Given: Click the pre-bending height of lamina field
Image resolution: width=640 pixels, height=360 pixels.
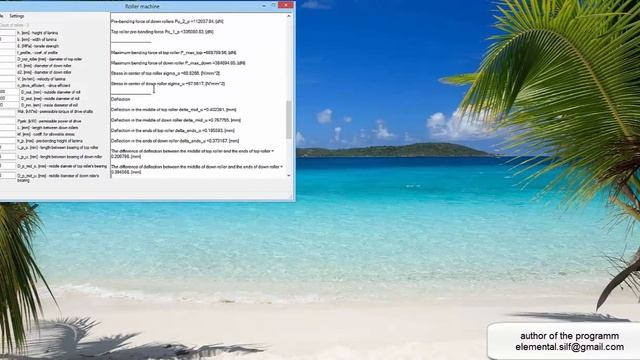Looking at the screenshot, I should pos(8,140).
